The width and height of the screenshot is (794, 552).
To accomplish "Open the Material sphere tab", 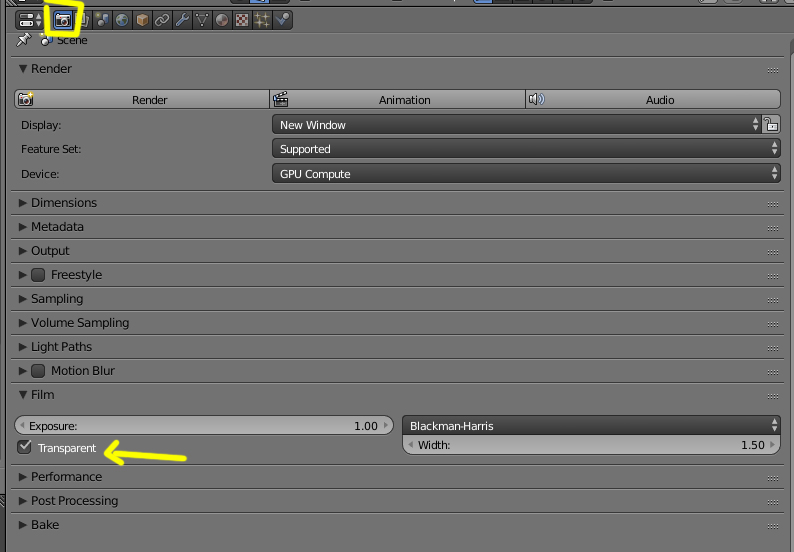I will [222, 20].
